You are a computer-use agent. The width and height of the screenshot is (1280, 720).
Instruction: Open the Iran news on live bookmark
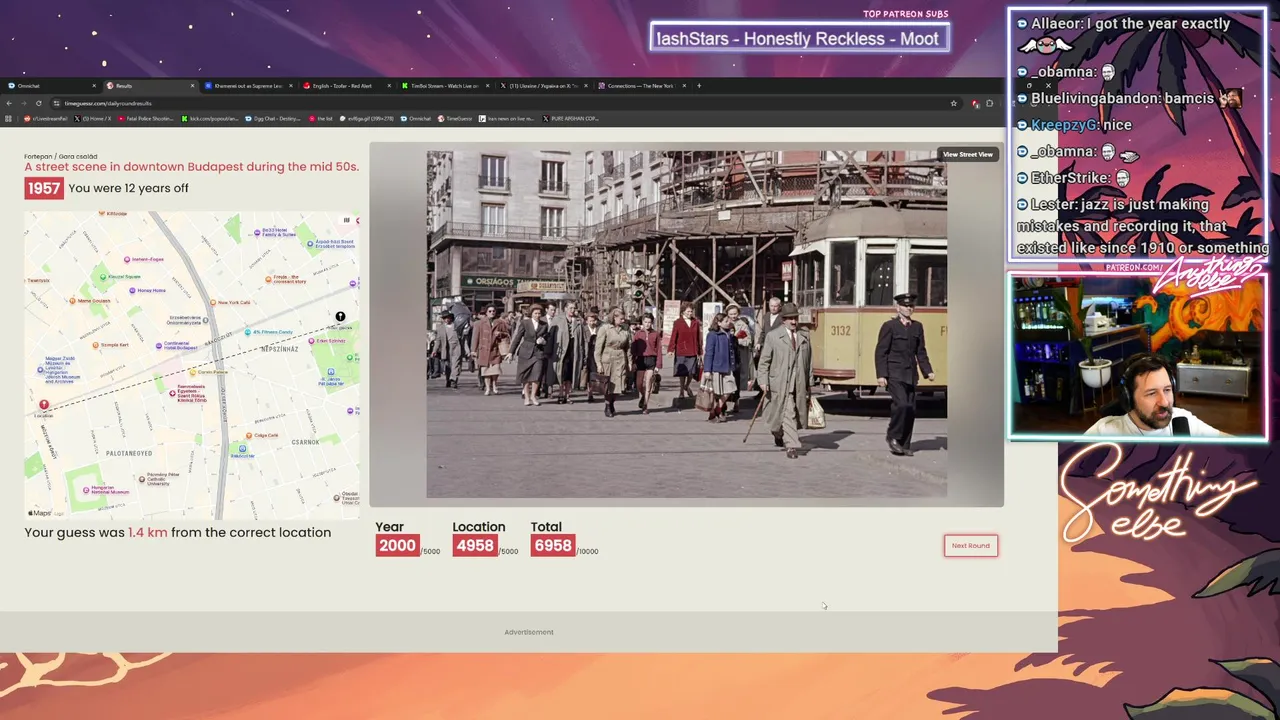[507, 118]
